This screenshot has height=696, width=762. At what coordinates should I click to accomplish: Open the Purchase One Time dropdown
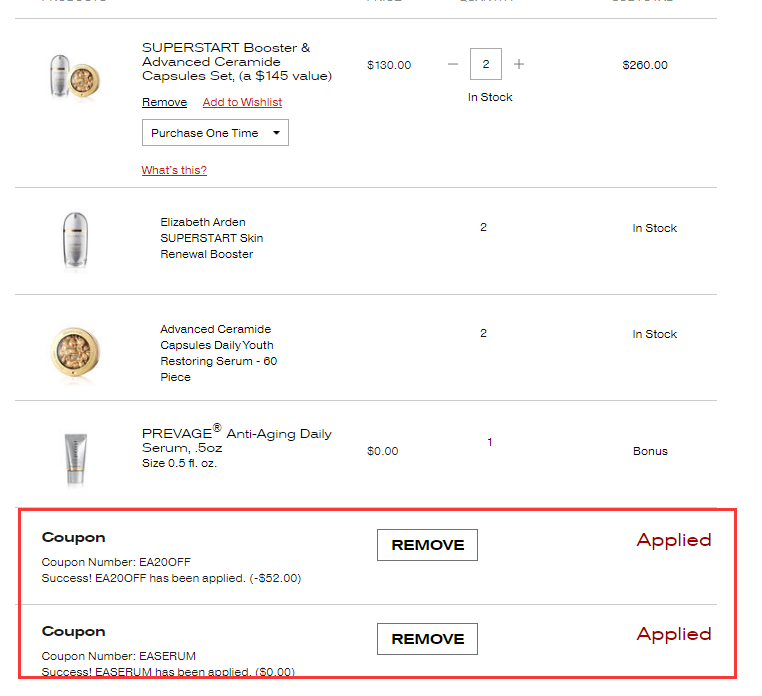click(x=215, y=133)
